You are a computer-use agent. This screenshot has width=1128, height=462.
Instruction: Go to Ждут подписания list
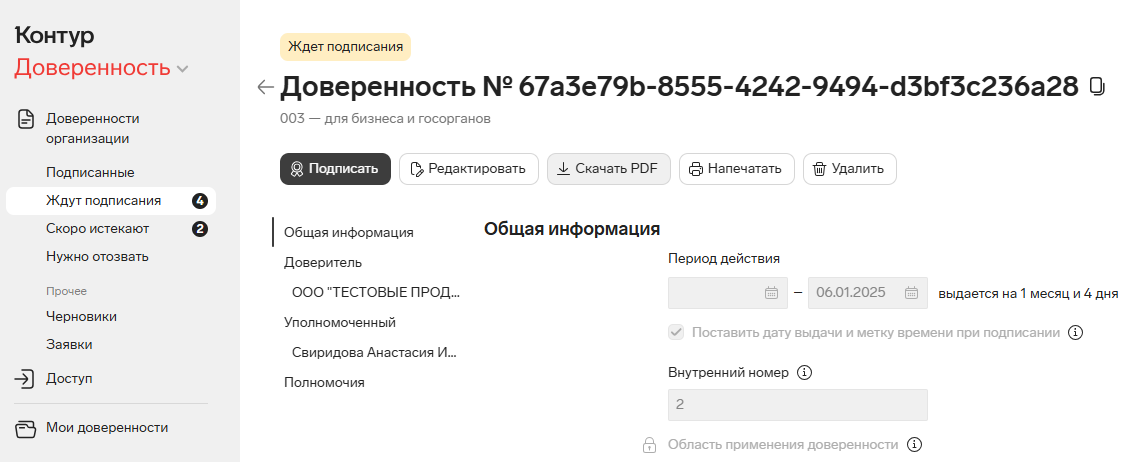(x=111, y=201)
